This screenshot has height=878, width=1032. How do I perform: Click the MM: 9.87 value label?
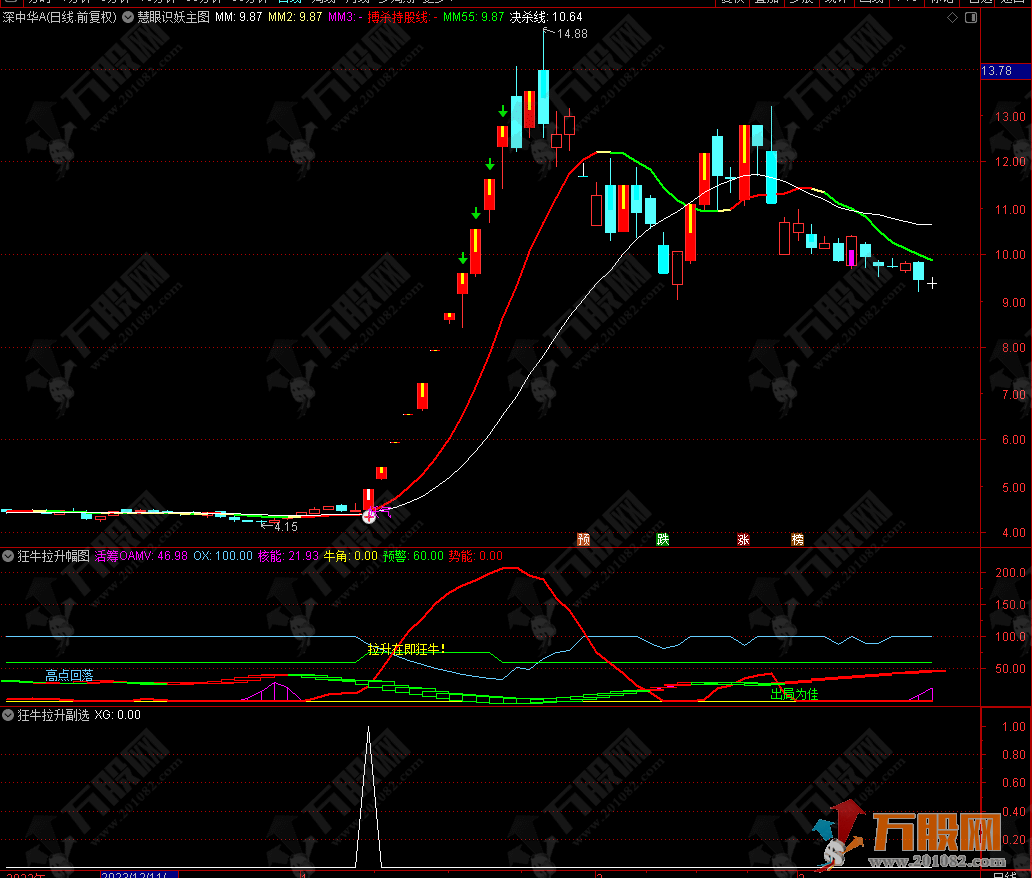click(x=238, y=17)
